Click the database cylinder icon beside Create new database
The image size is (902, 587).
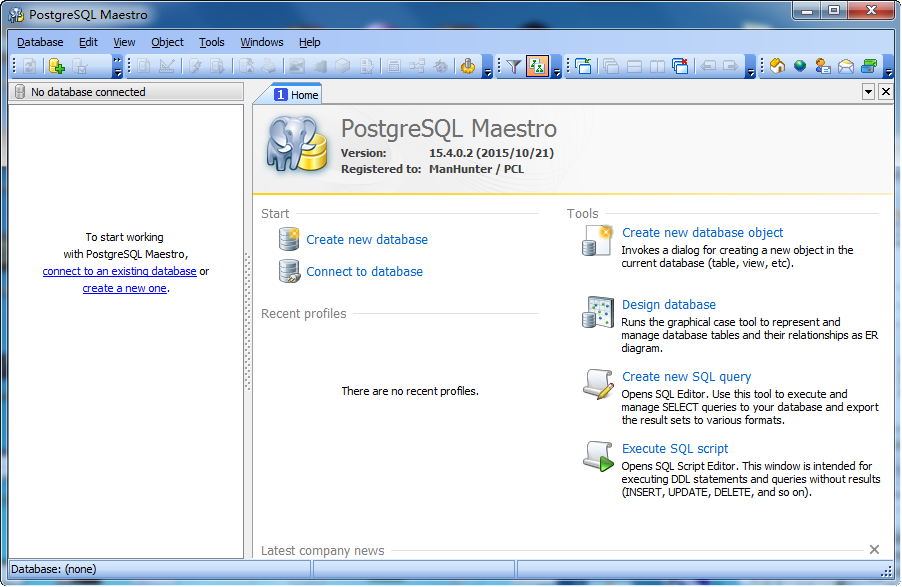point(289,239)
